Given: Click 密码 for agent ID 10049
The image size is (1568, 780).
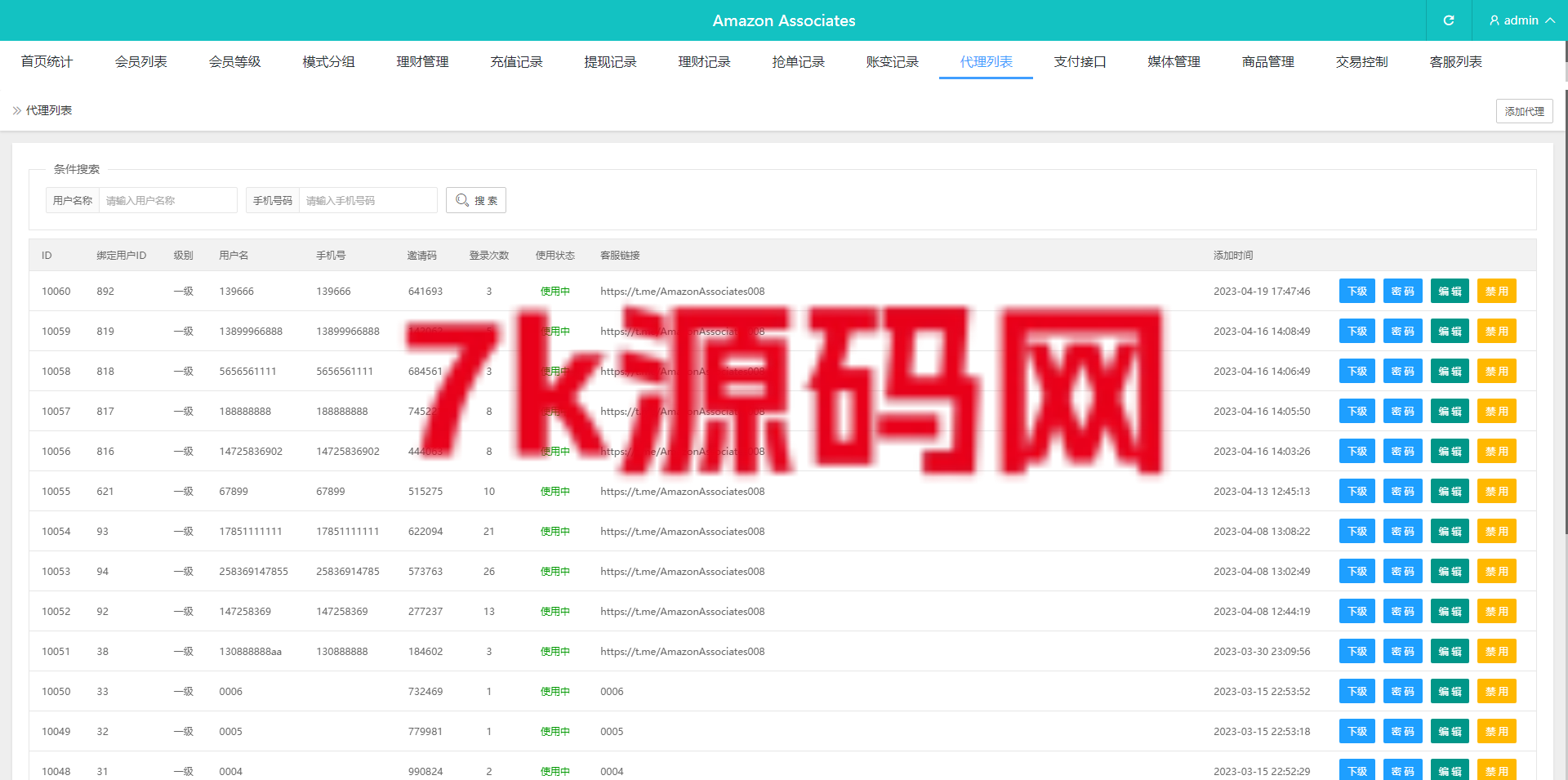Looking at the screenshot, I should point(1403,731).
